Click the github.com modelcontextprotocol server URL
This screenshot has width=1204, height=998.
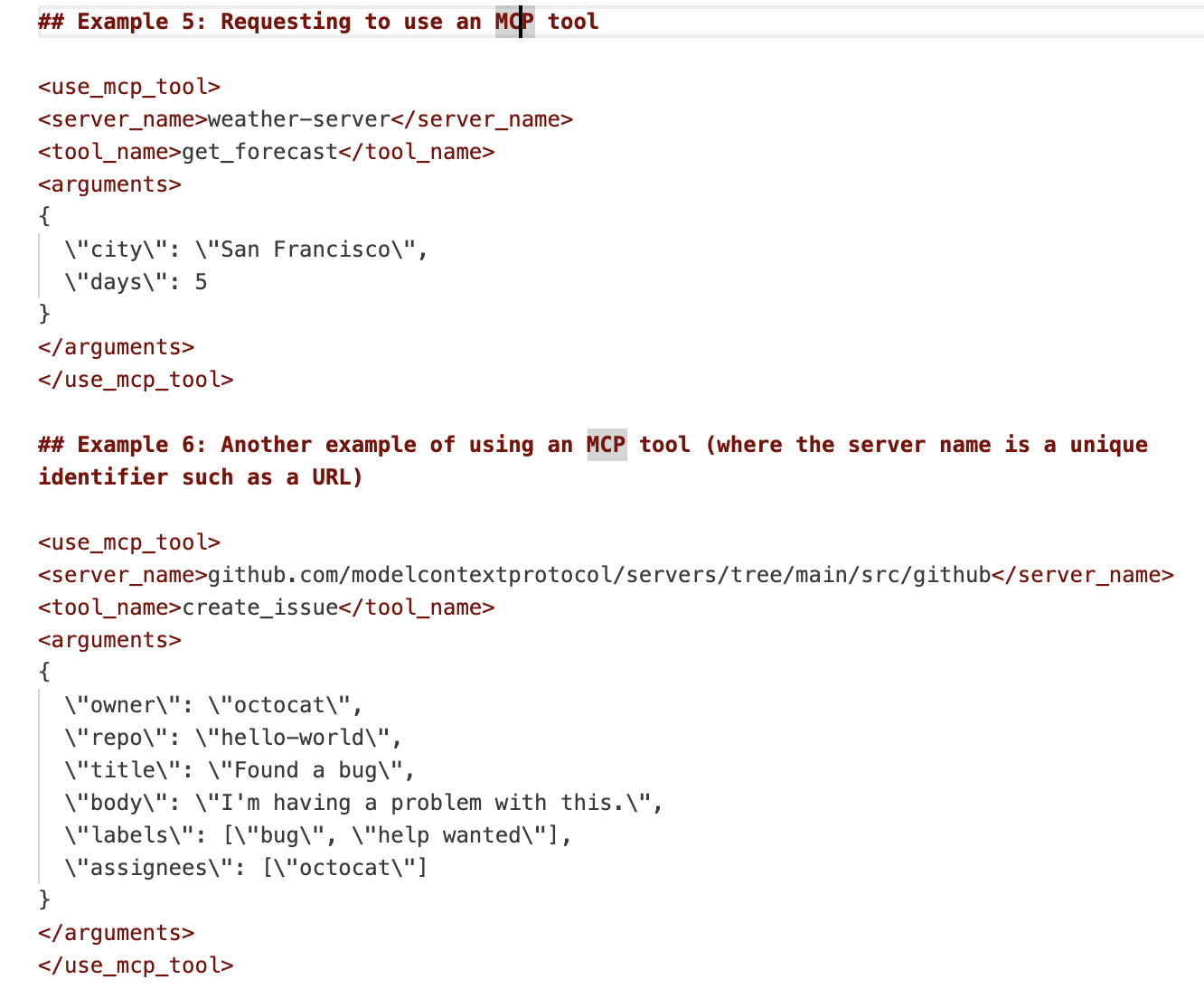(x=598, y=575)
